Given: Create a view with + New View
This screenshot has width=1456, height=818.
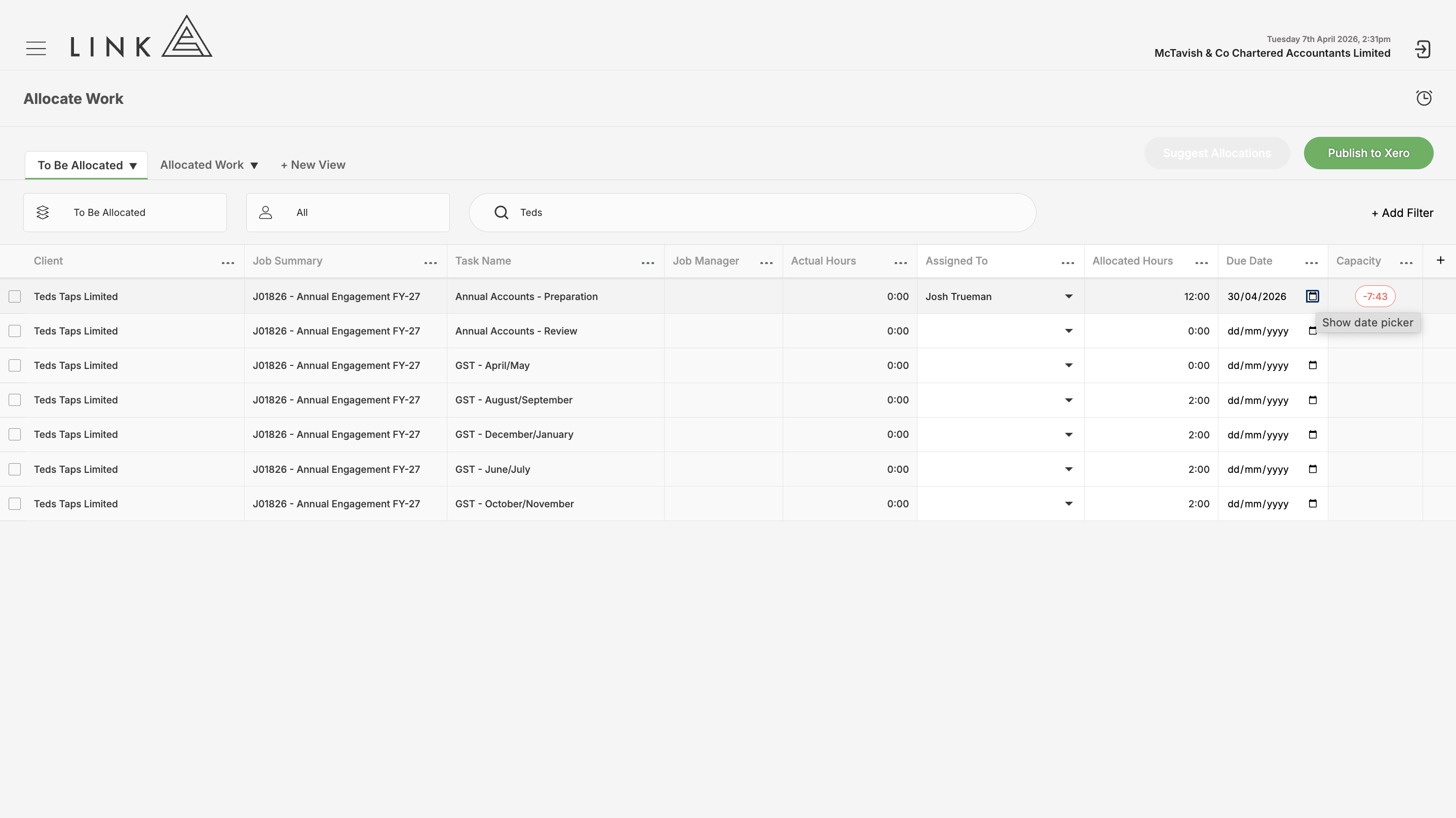Looking at the screenshot, I should pyautogui.click(x=313, y=165).
